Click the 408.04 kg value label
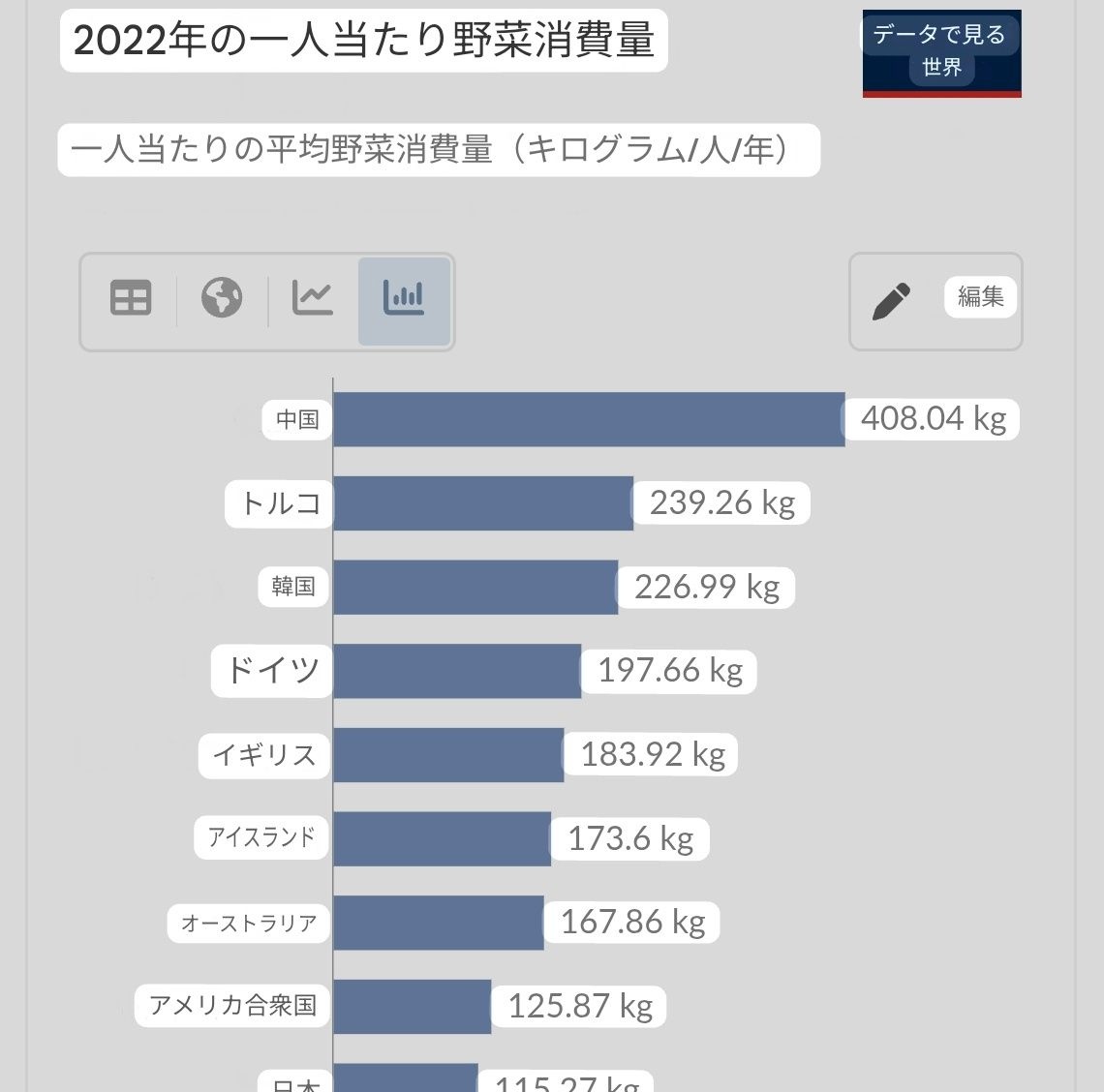This screenshot has width=1104, height=1092. [933, 419]
